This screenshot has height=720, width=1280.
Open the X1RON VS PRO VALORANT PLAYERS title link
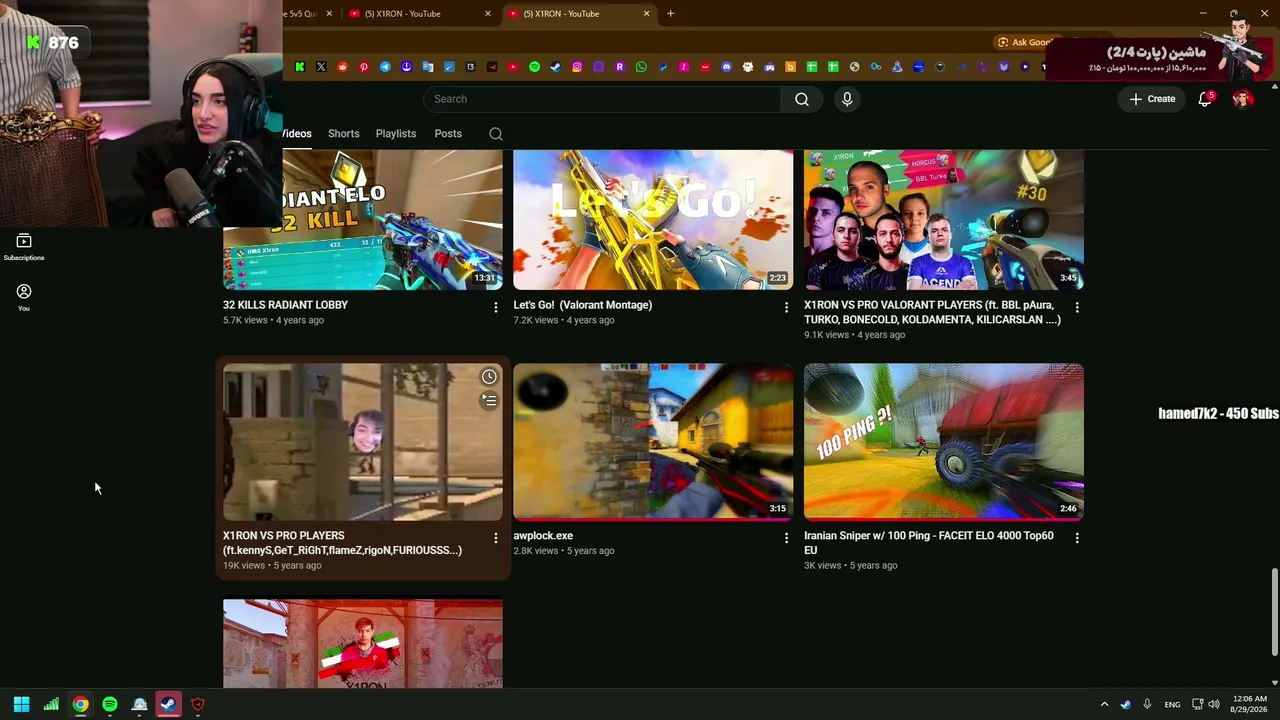pyautogui.click(x=932, y=312)
